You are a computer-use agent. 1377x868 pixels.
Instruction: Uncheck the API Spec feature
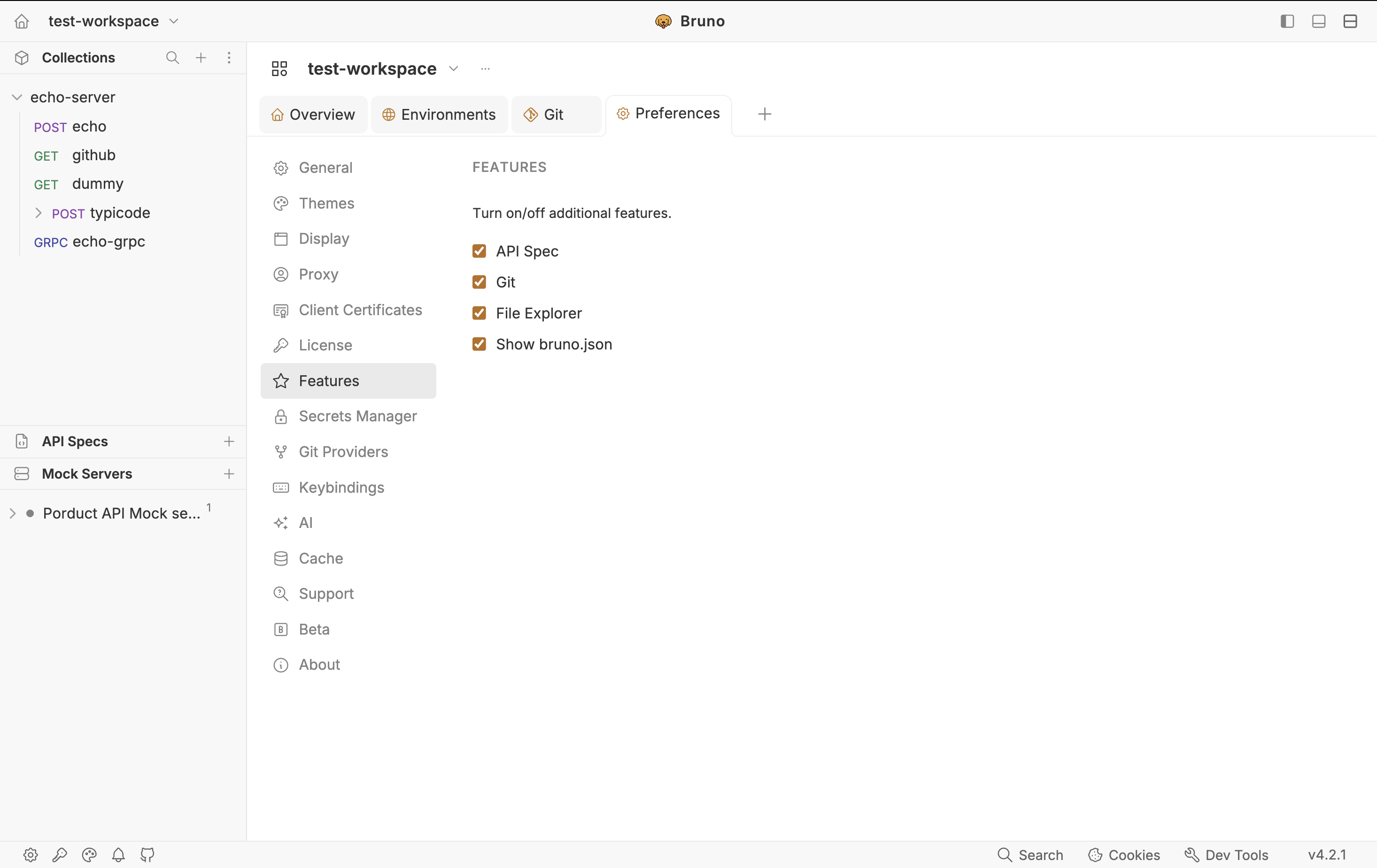click(x=479, y=251)
